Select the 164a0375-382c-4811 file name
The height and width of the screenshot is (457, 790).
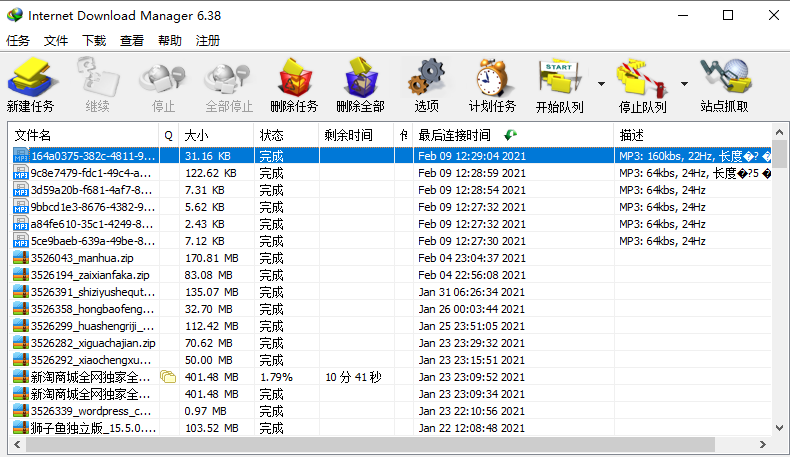tap(93, 156)
